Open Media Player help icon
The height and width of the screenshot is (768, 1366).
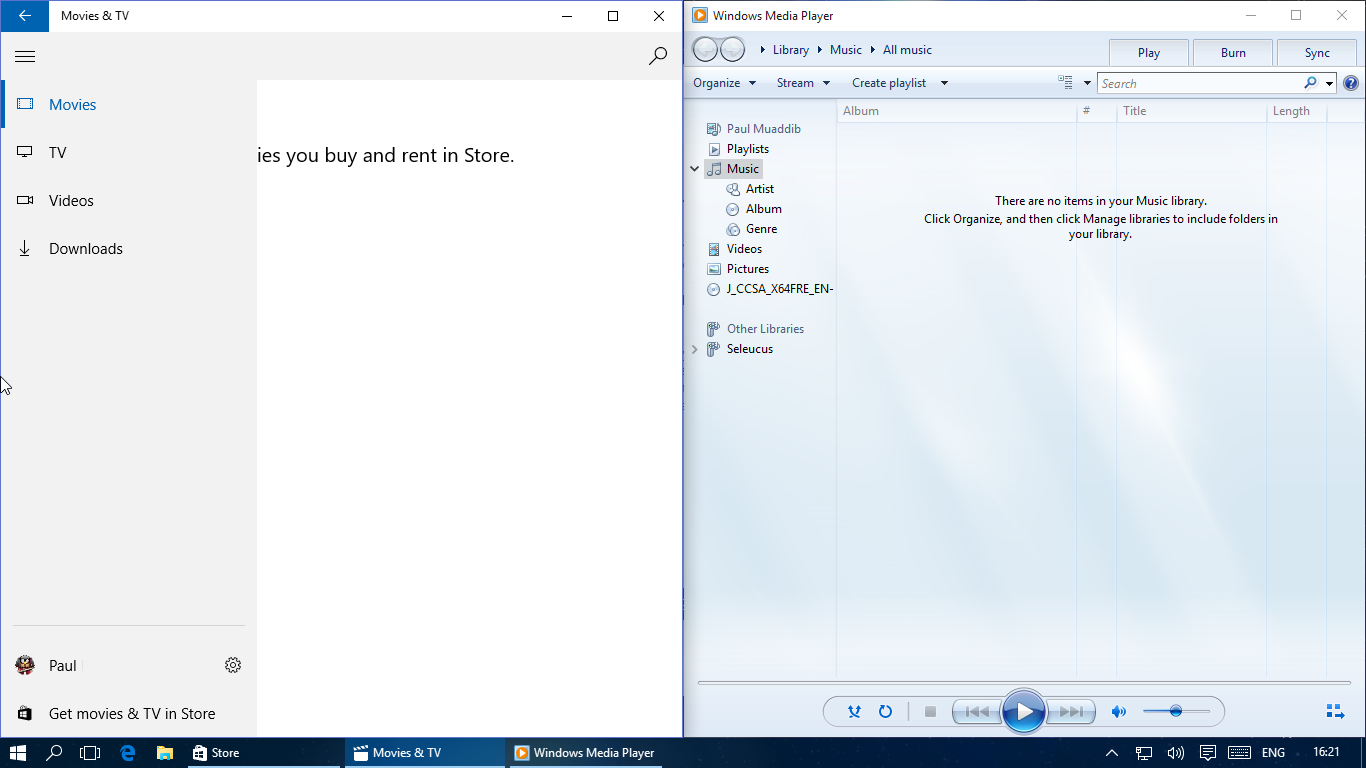point(1351,83)
